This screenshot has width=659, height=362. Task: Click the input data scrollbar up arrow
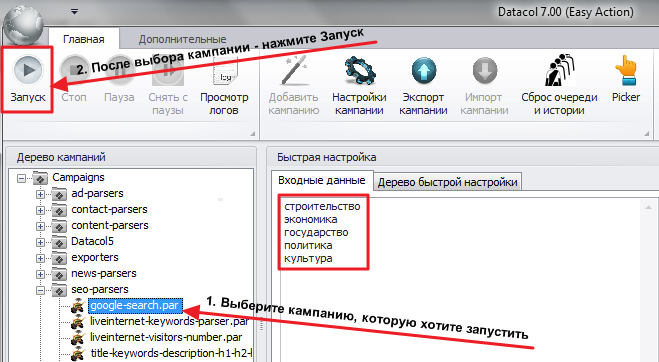[x=649, y=206]
